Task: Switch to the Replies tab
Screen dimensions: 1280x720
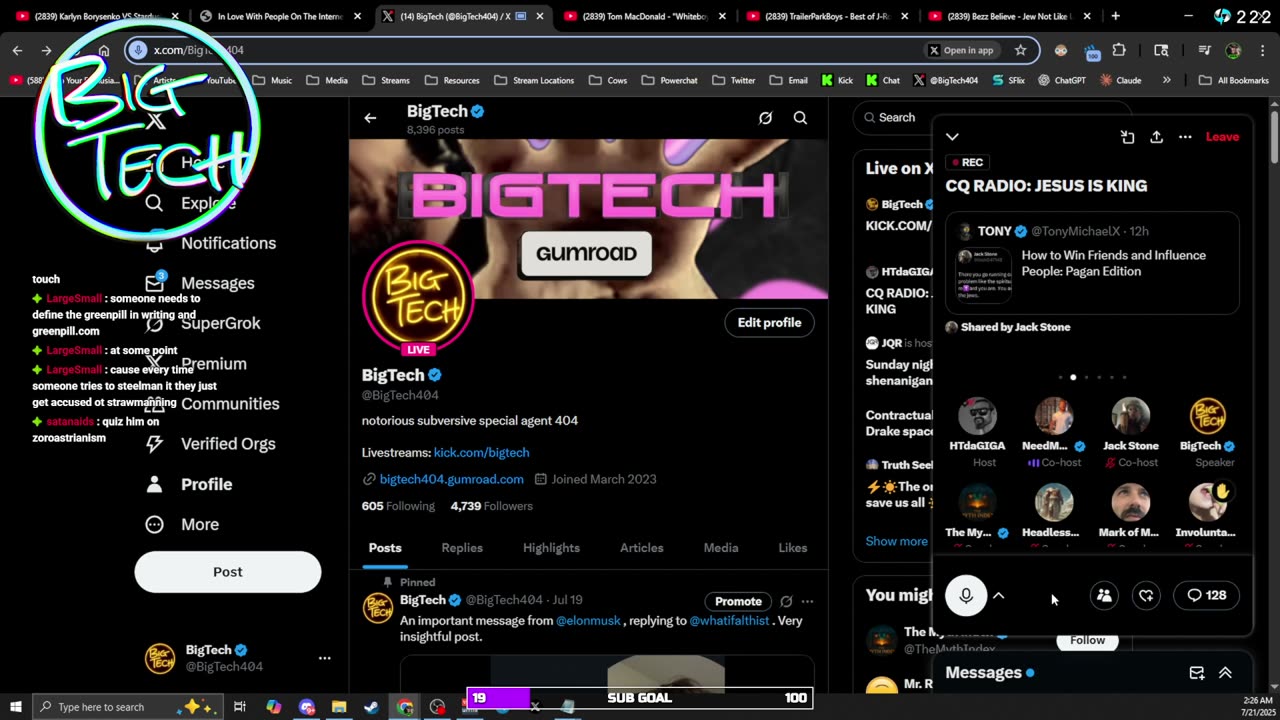Action: pos(462,548)
